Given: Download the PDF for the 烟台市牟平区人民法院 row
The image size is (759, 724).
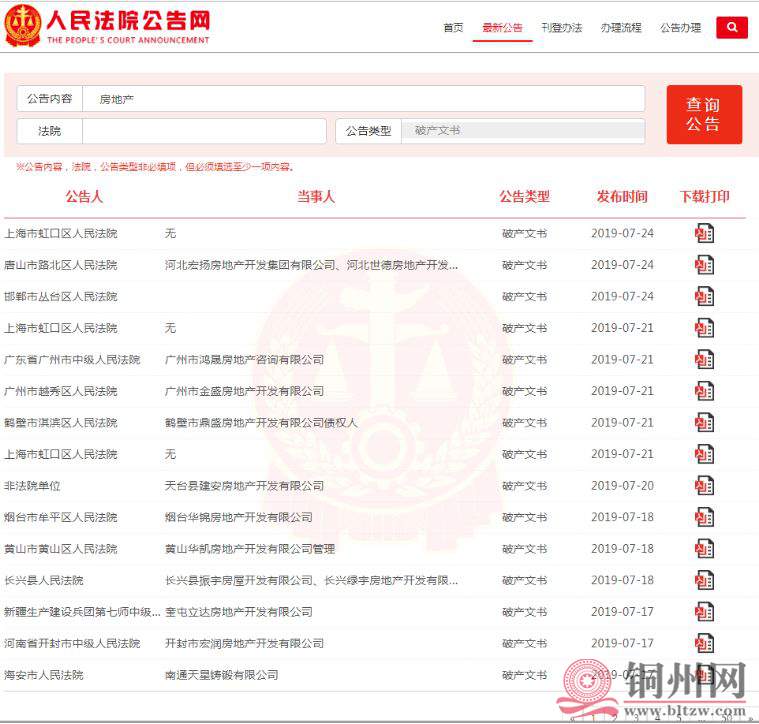Looking at the screenshot, I should [704, 517].
